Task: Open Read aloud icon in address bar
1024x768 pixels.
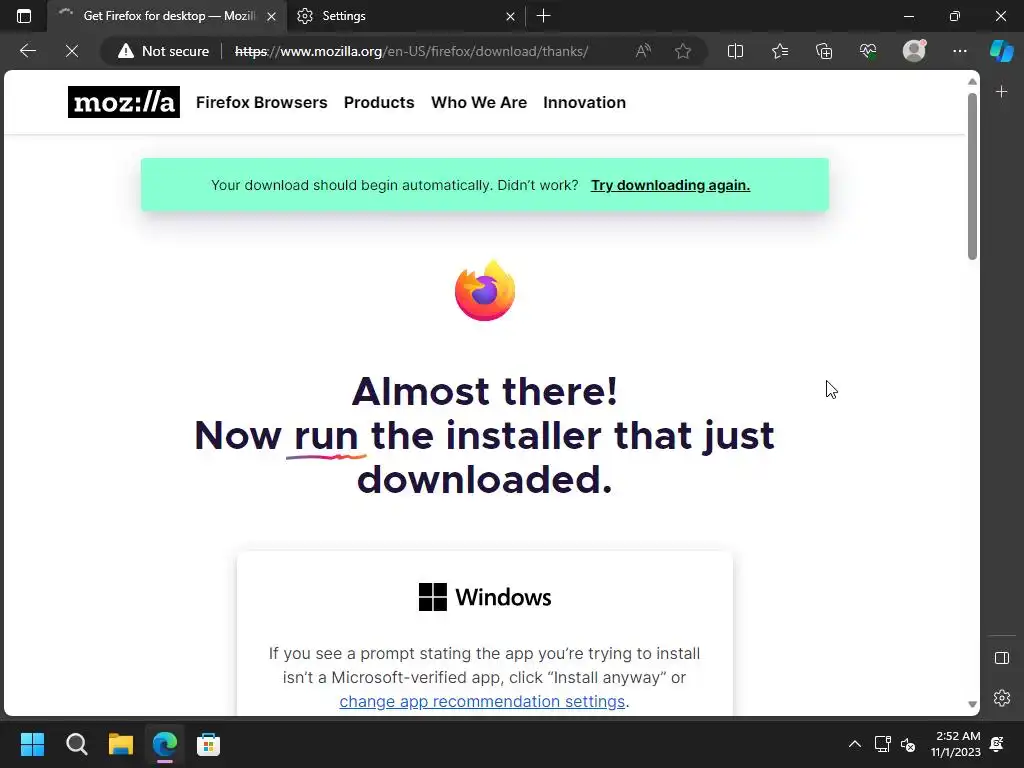Action: click(643, 51)
